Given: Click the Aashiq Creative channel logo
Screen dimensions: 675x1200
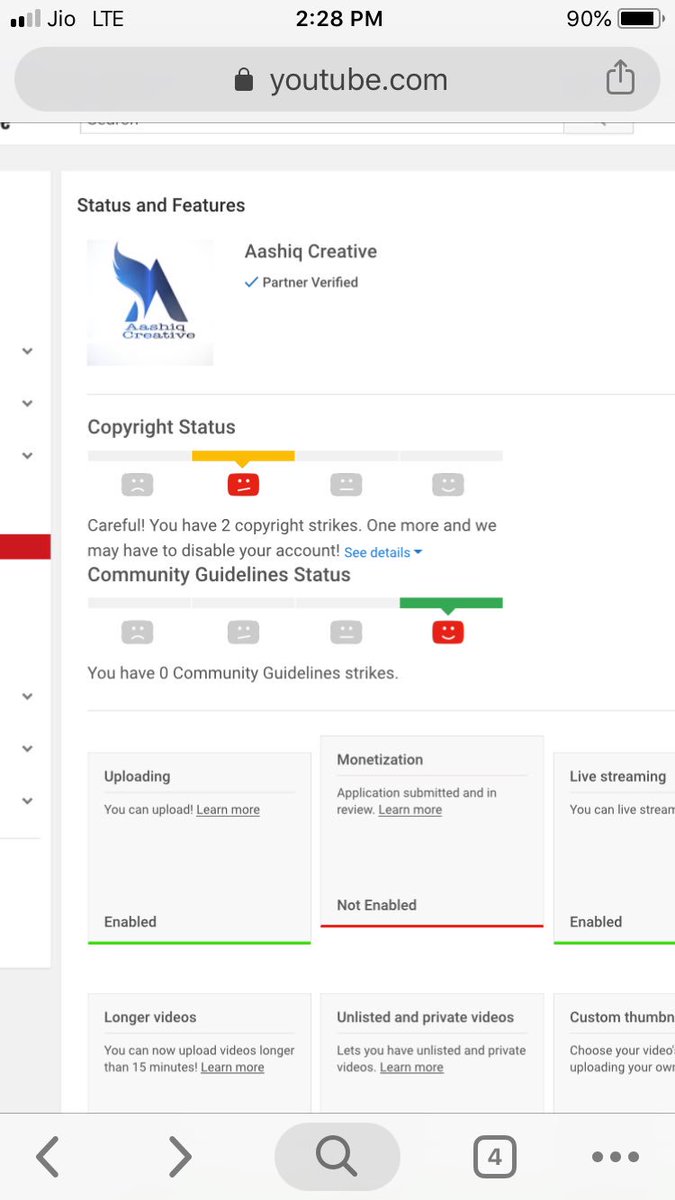Looking at the screenshot, I should click(x=150, y=302).
